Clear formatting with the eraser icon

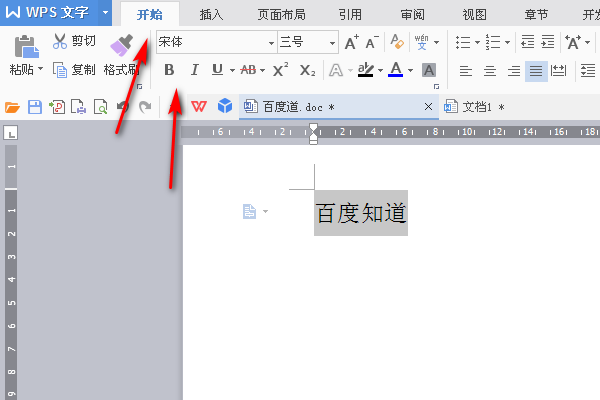coord(397,42)
